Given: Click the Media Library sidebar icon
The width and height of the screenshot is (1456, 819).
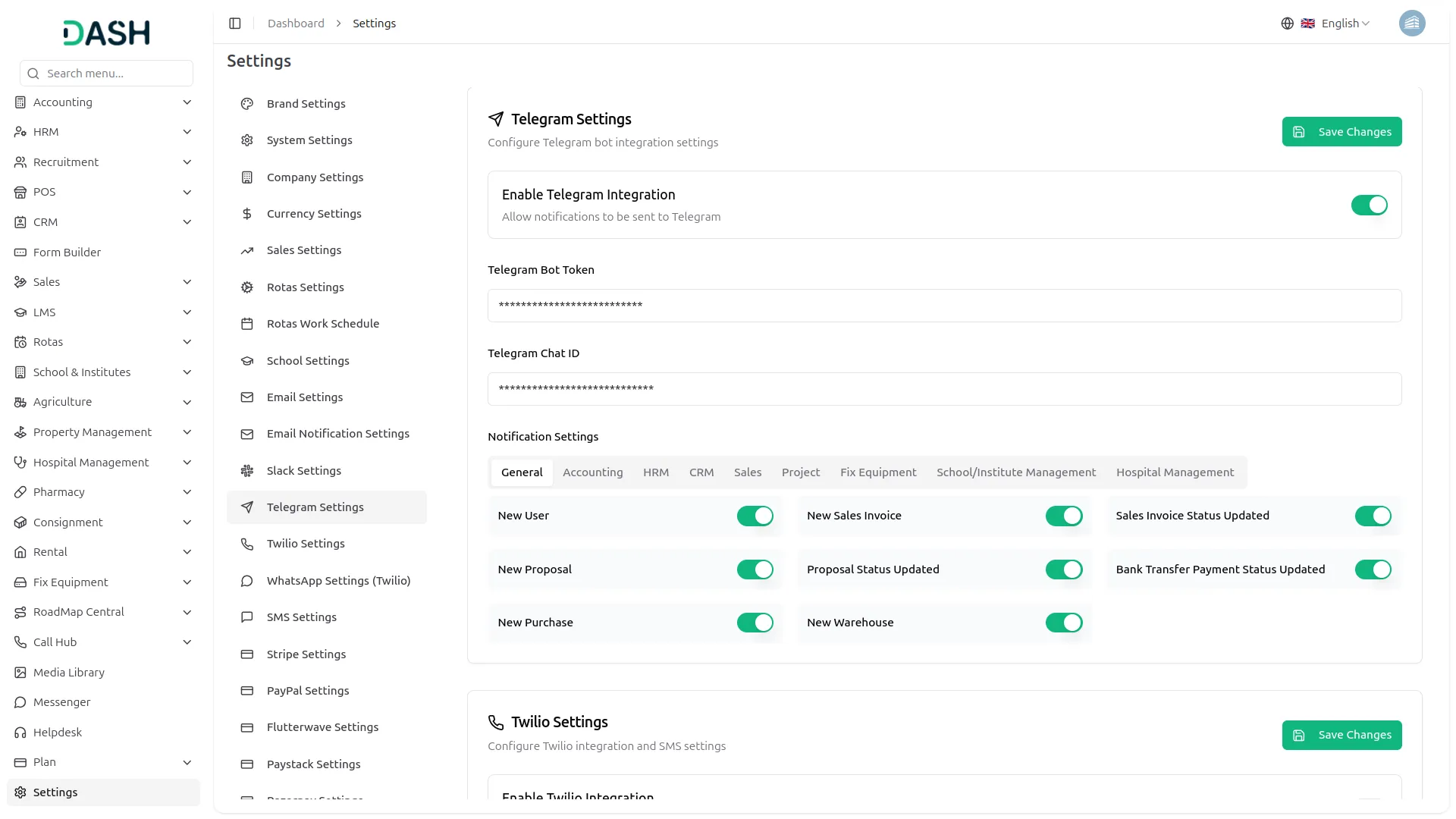Looking at the screenshot, I should (x=20, y=673).
